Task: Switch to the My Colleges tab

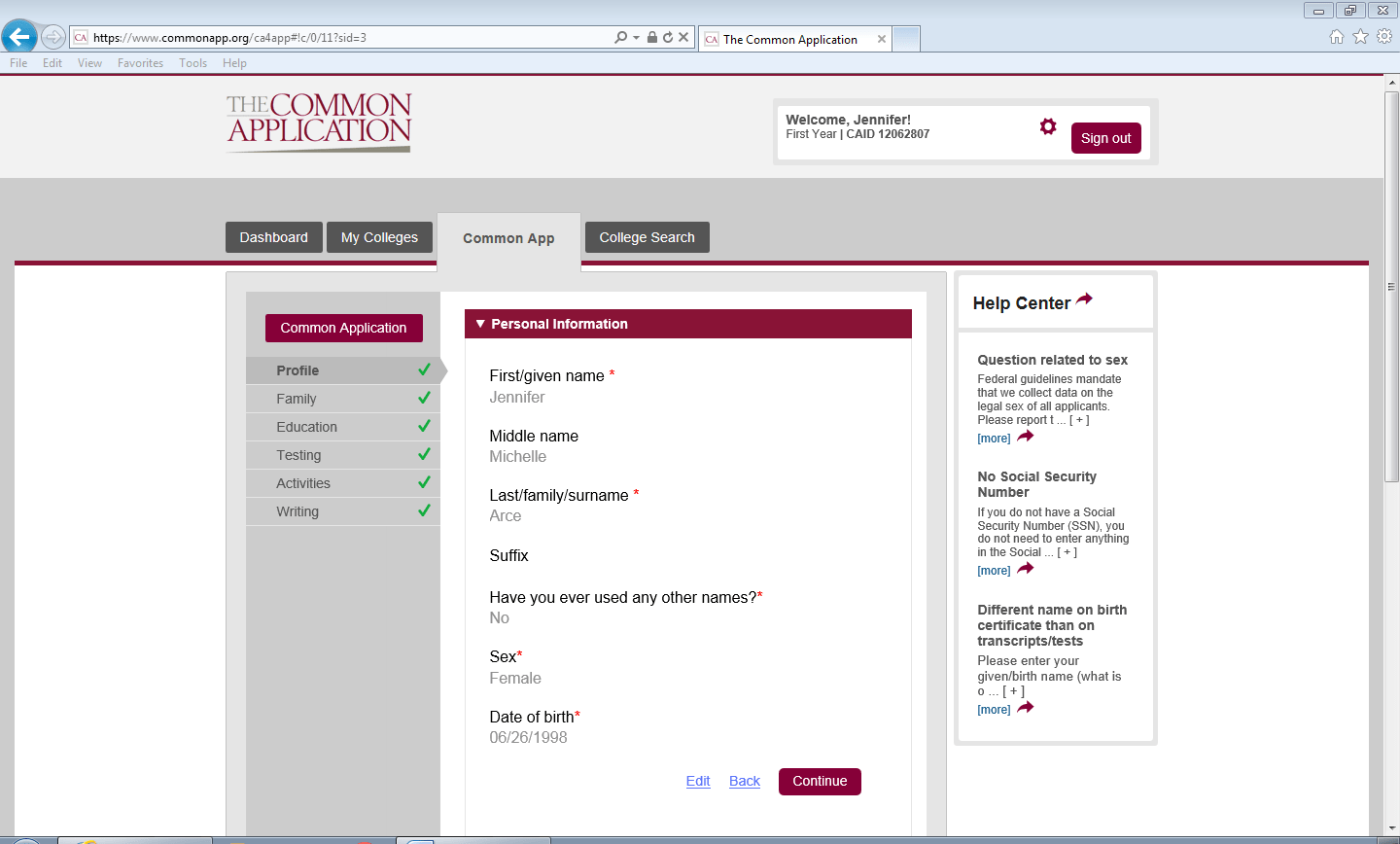Action: [379, 237]
